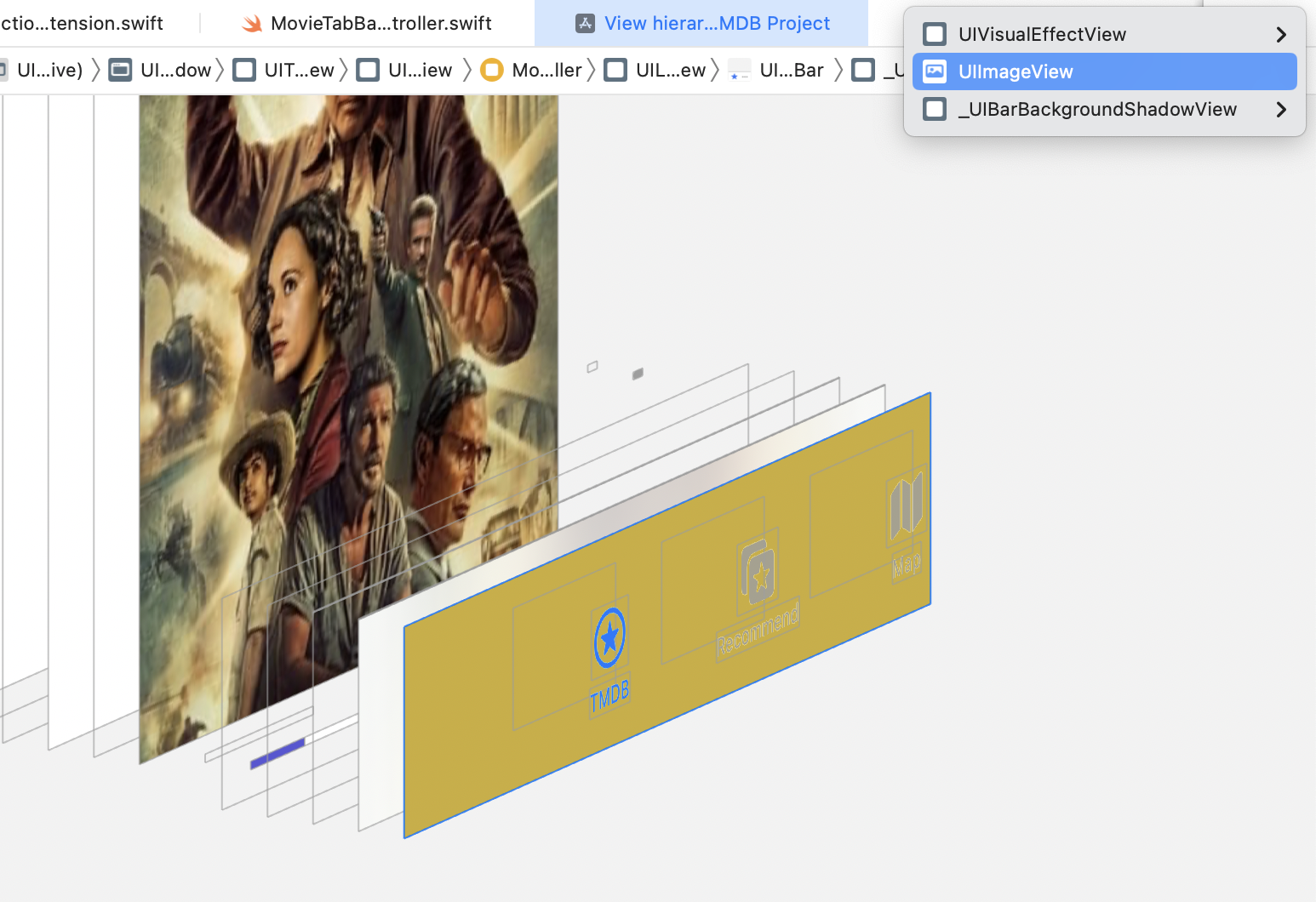Expand _UIBarBackgroundShadowView submenu chevron
This screenshot has width=1316, height=902.
pos(1281,109)
